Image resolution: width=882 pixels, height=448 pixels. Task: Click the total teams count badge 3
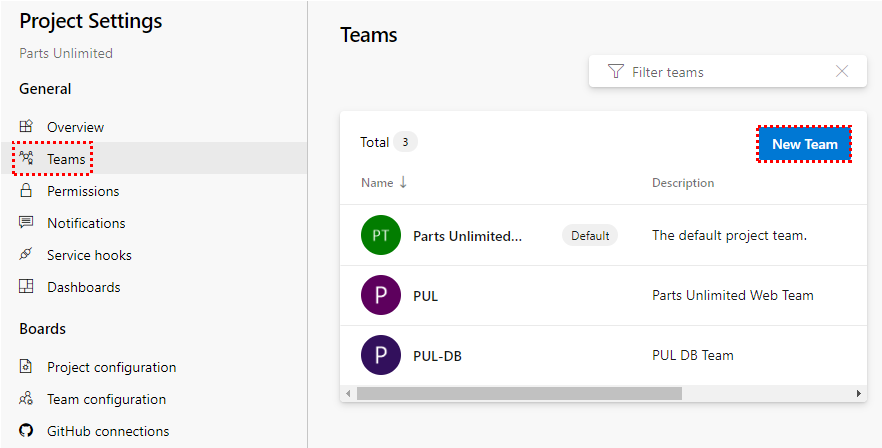(x=405, y=142)
